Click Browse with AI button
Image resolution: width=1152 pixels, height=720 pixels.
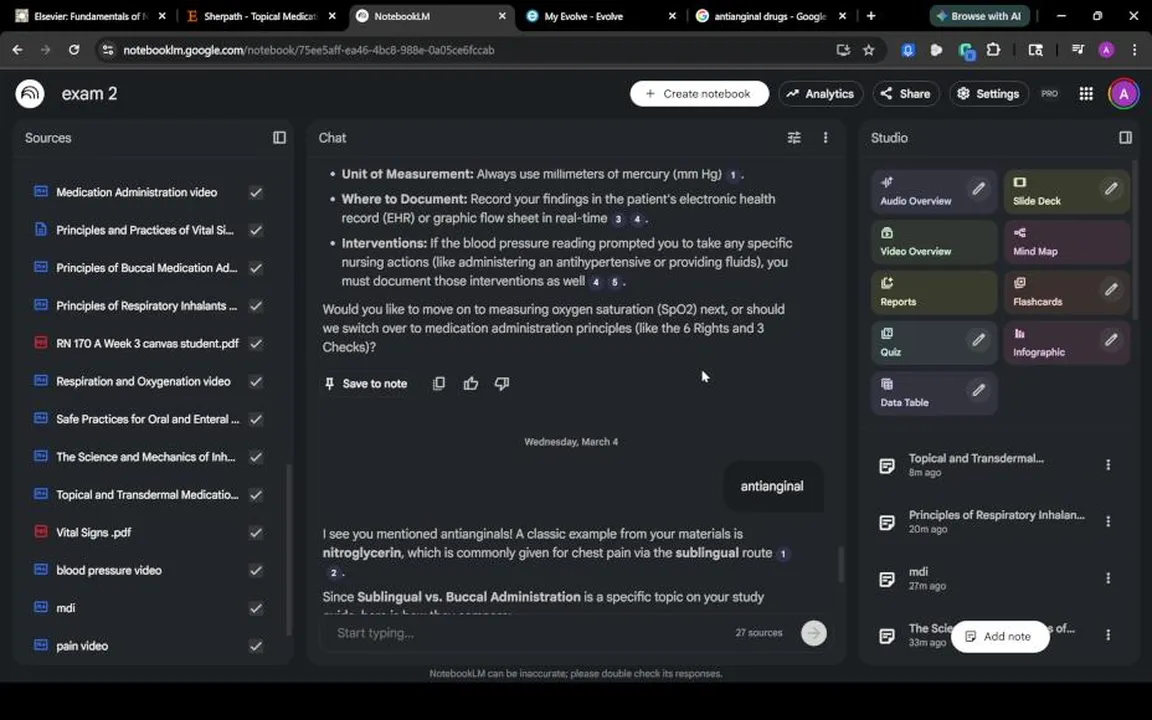click(x=979, y=15)
